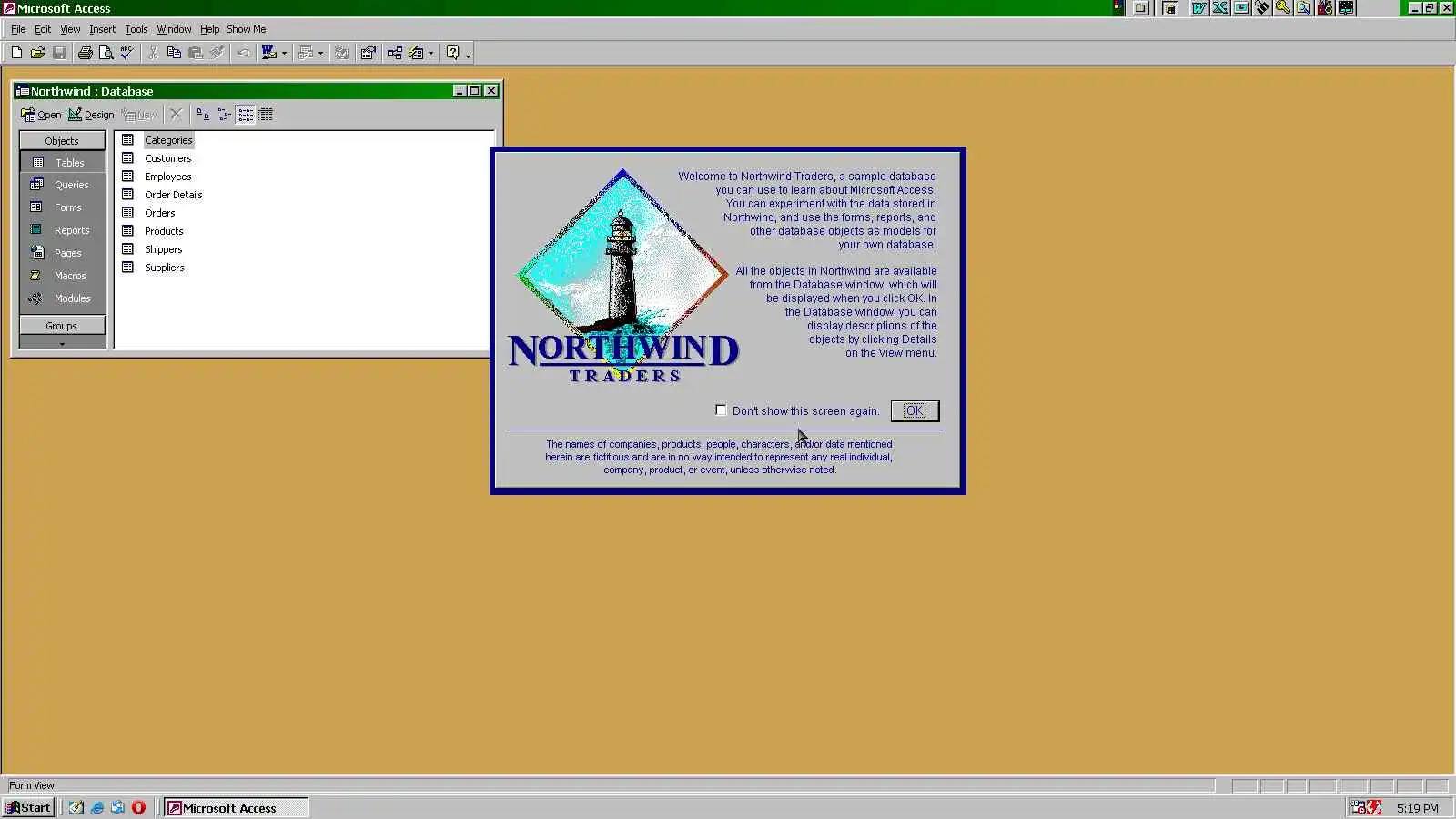This screenshot has height=819, width=1456.
Task: Click the Start button
Action: click(x=29, y=807)
